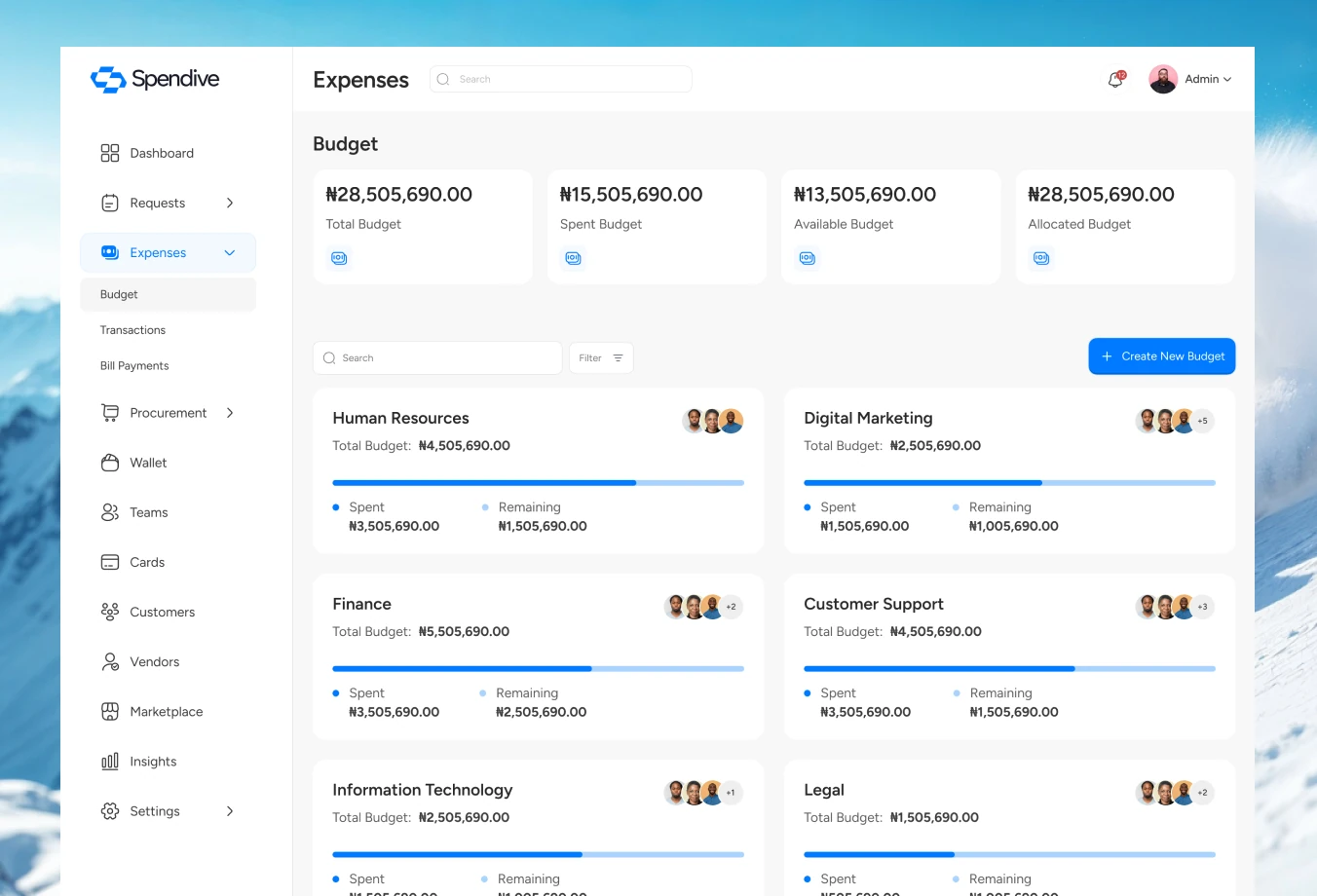Click the Spendive logo icon

point(108,79)
